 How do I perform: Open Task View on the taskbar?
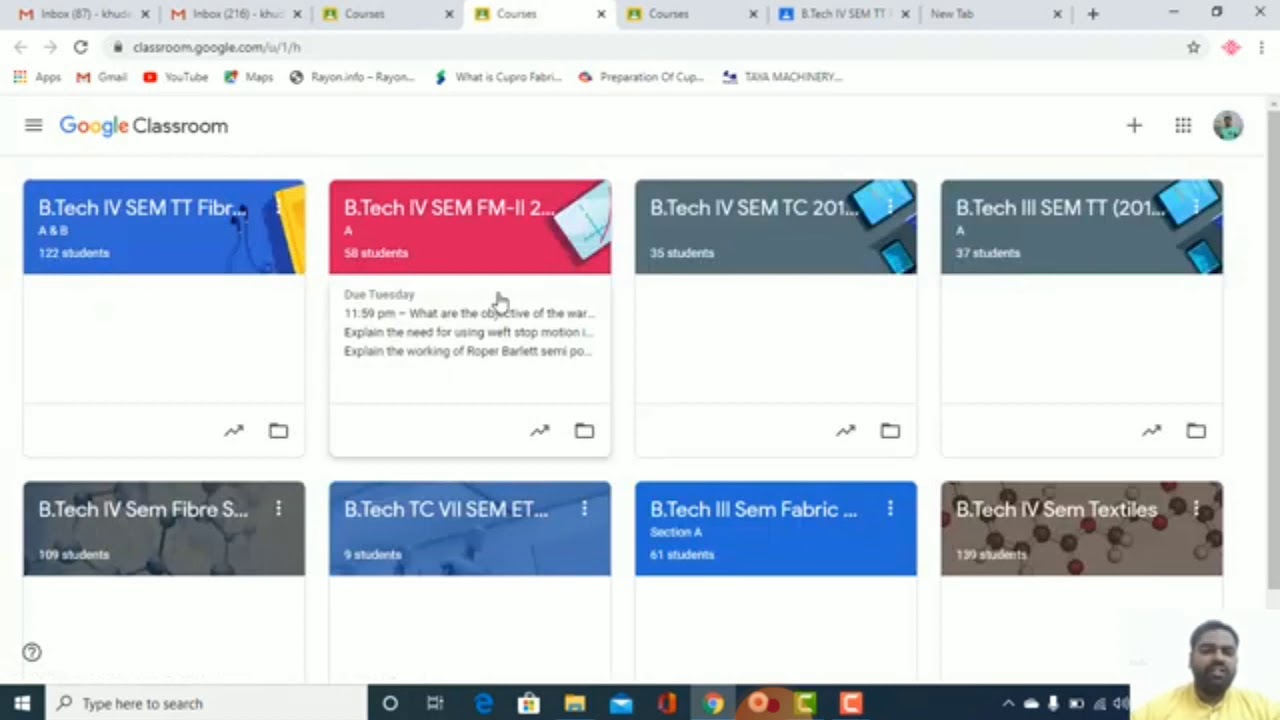(x=435, y=703)
